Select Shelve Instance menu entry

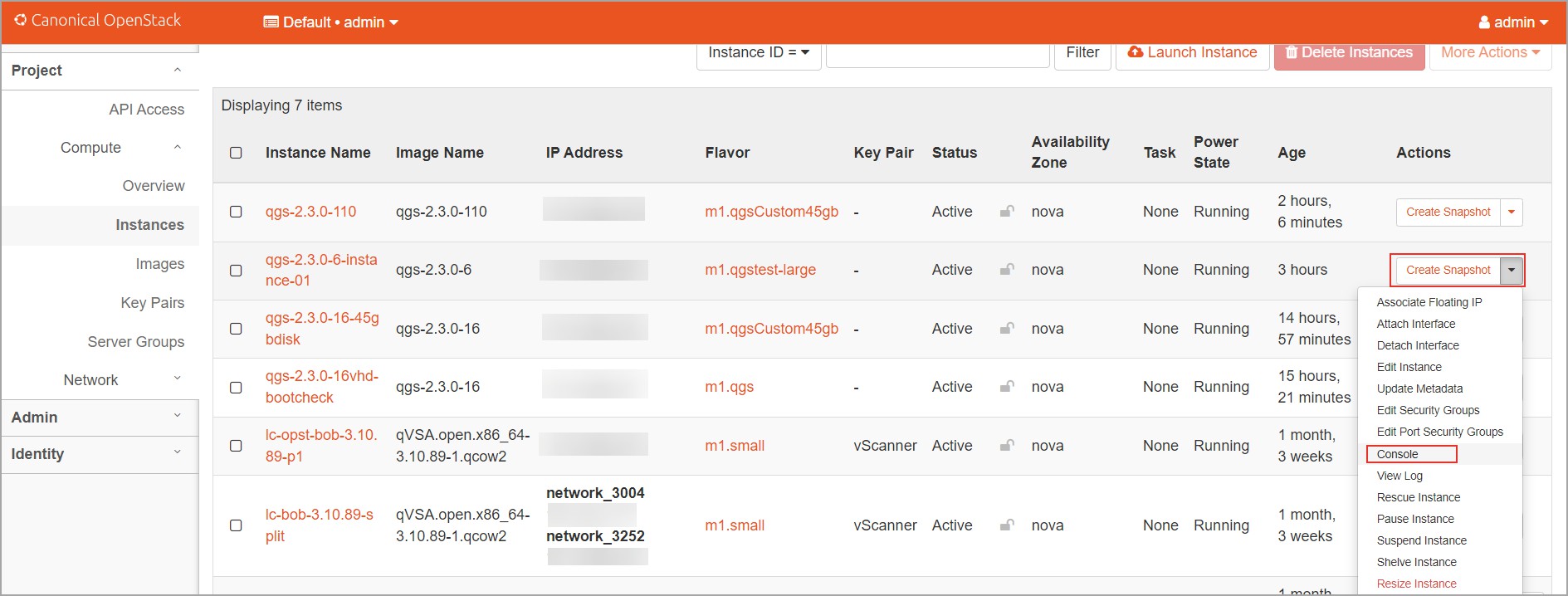coord(1416,562)
